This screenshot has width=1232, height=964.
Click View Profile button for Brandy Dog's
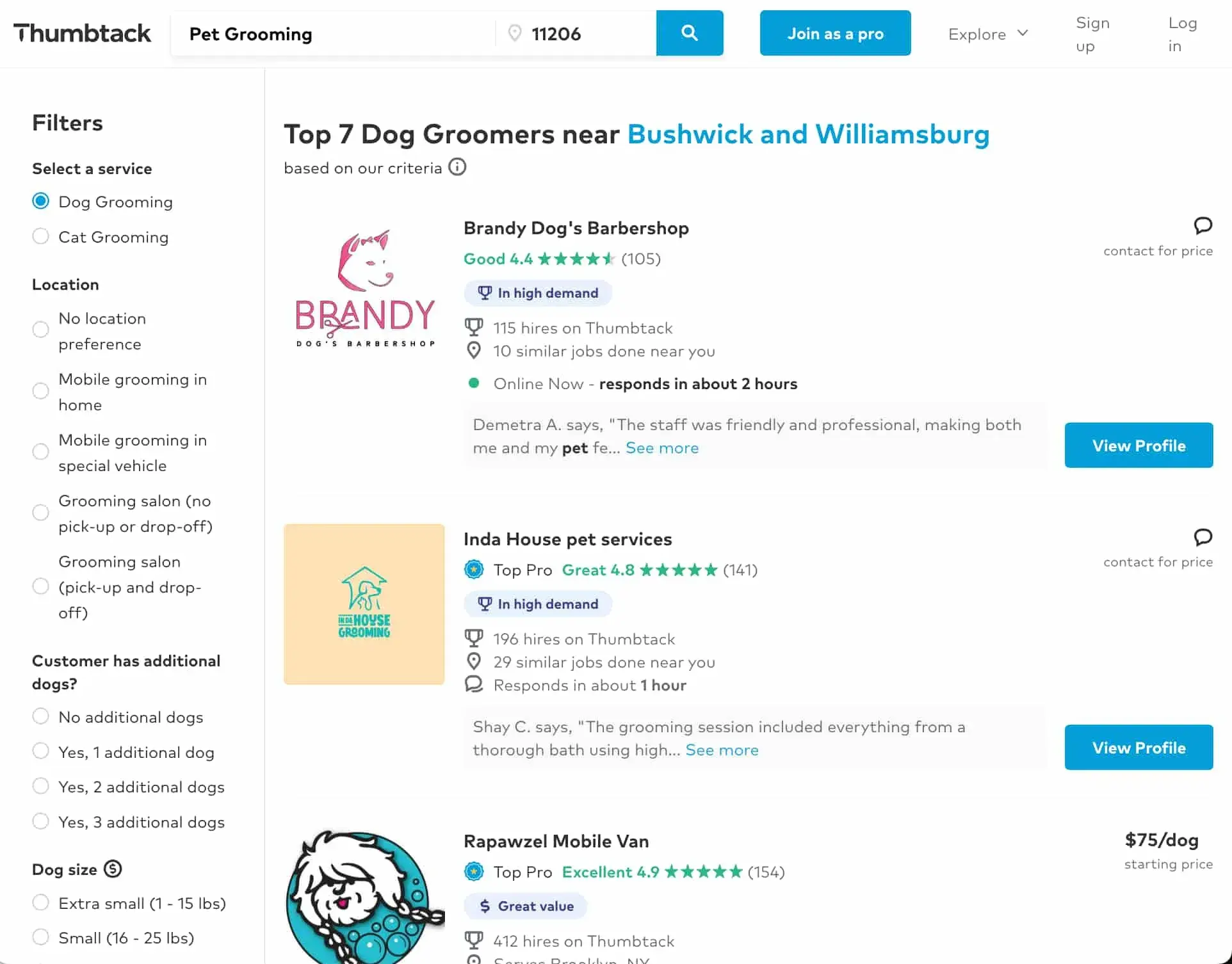1139,445
